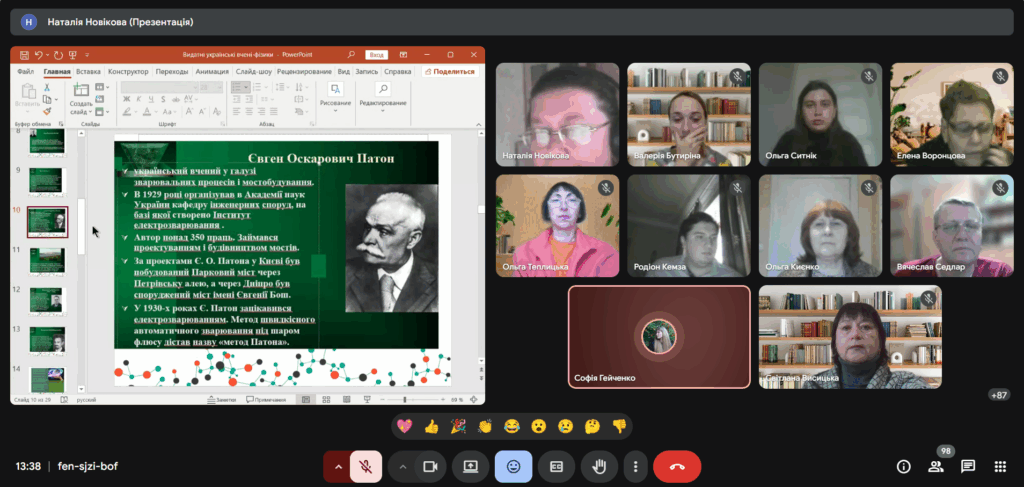Send the thumbs up reaction

pyautogui.click(x=432, y=426)
